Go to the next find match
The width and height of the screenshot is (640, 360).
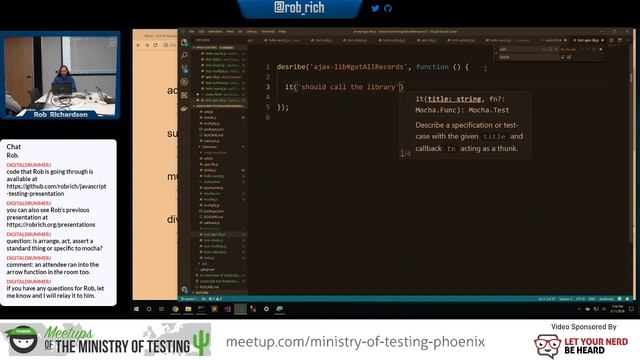pos(588,49)
